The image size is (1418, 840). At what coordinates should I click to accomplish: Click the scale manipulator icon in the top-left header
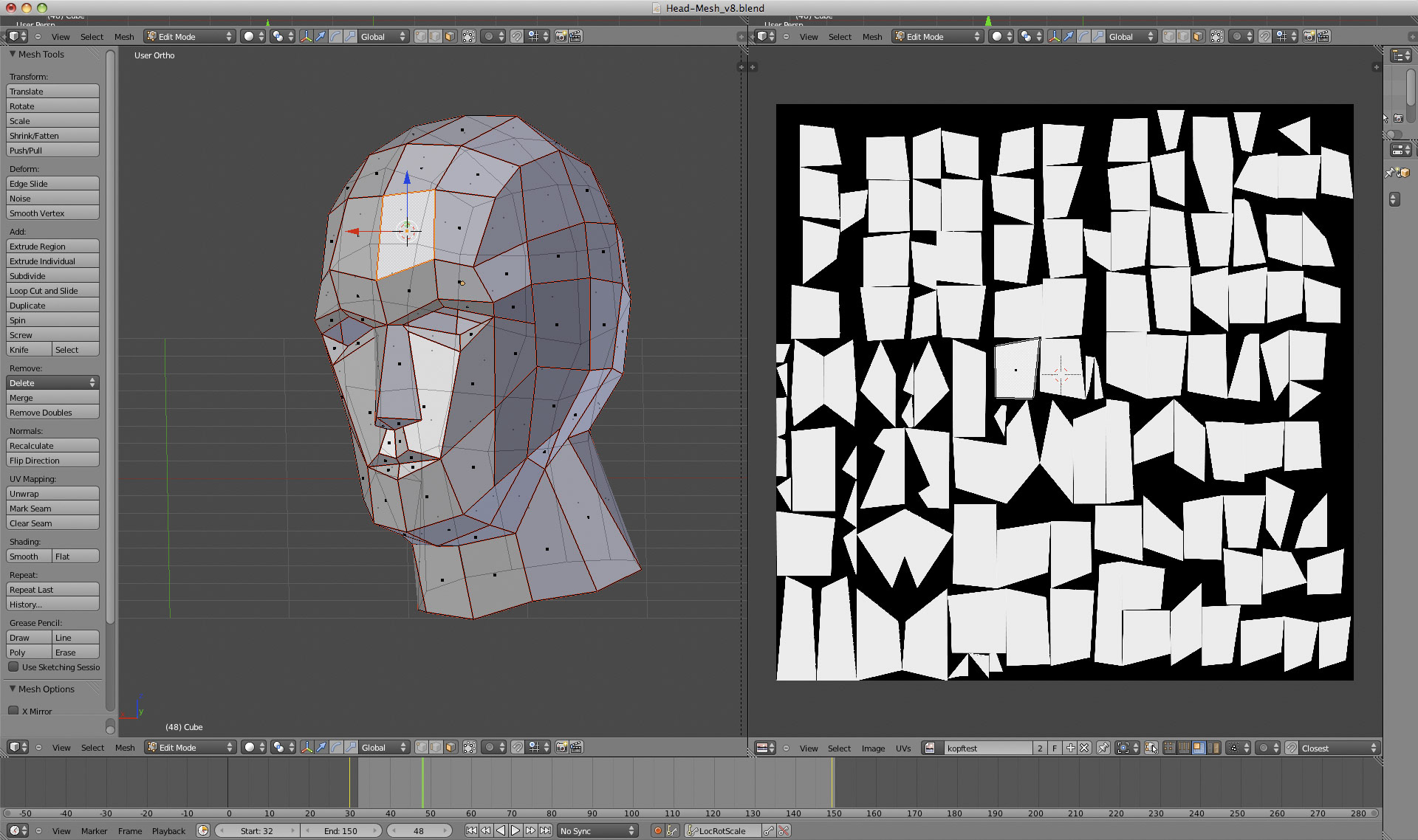pos(350,36)
